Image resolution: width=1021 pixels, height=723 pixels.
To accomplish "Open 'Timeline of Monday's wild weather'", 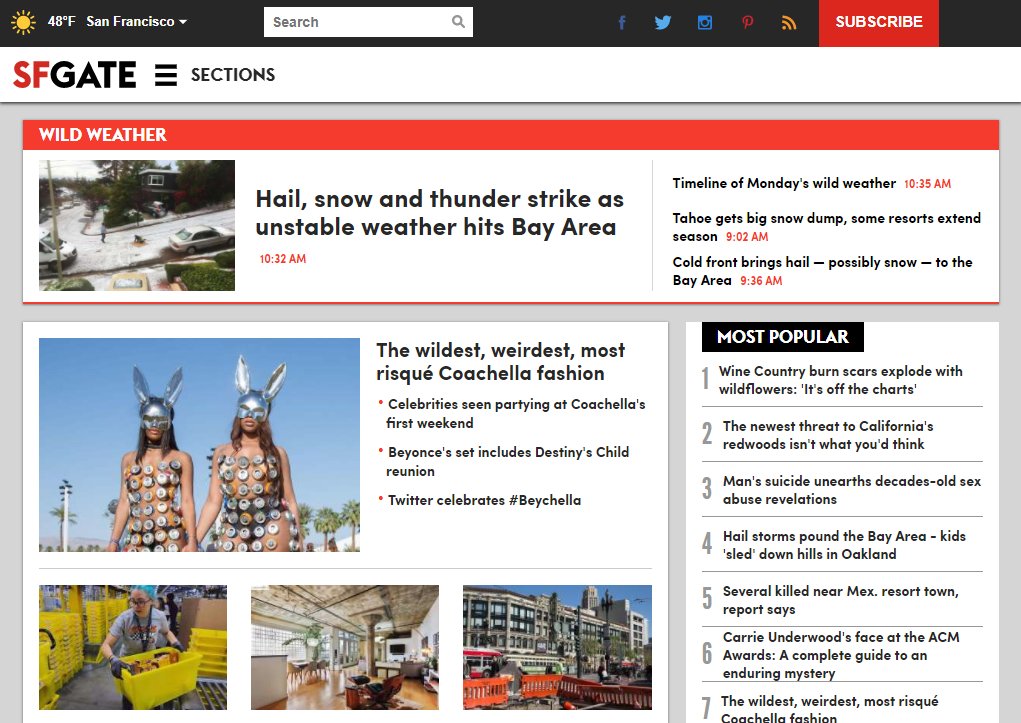I will (x=781, y=183).
